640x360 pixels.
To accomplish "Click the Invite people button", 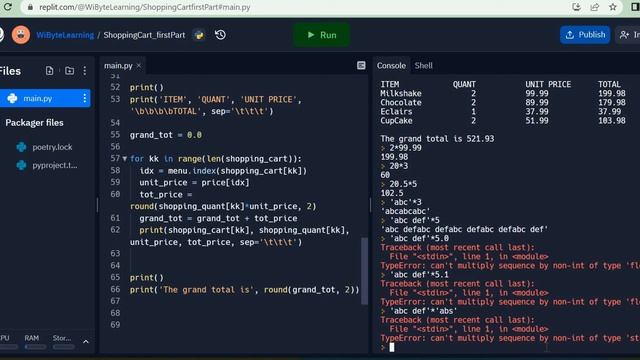I will click(628, 35).
